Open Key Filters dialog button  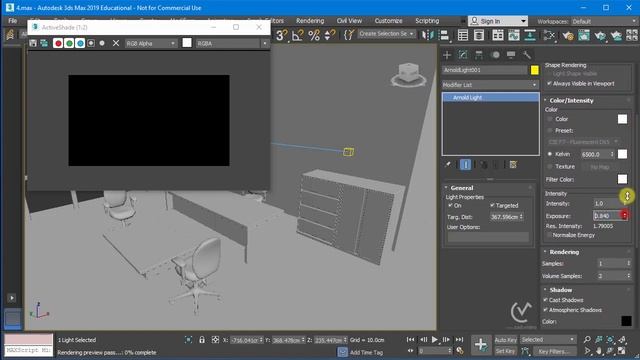[x=554, y=351]
